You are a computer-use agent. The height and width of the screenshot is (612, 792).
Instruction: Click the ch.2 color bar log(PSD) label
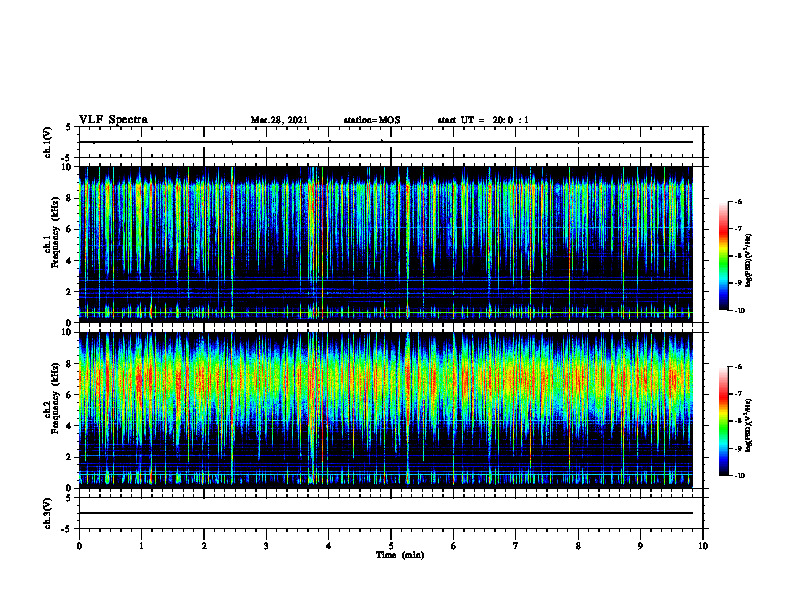tap(749, 425)
